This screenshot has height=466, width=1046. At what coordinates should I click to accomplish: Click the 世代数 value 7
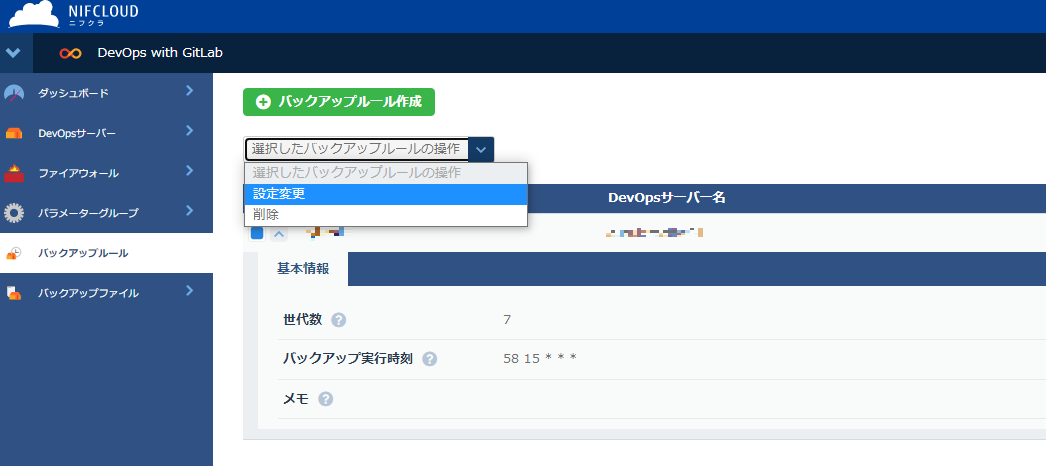pos(507,320)
